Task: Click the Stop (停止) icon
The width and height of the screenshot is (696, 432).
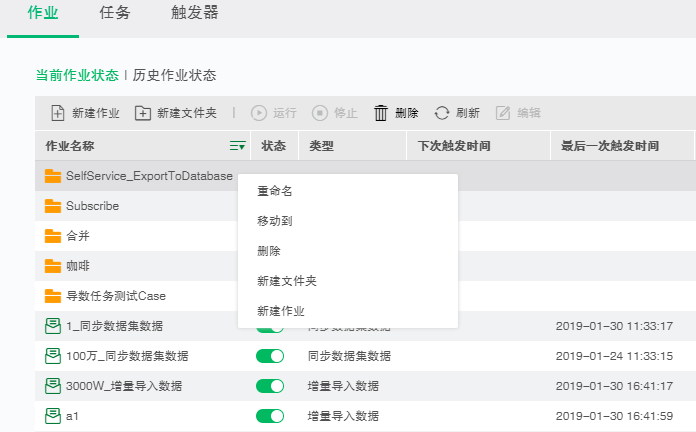Action: tap(320, 114)
